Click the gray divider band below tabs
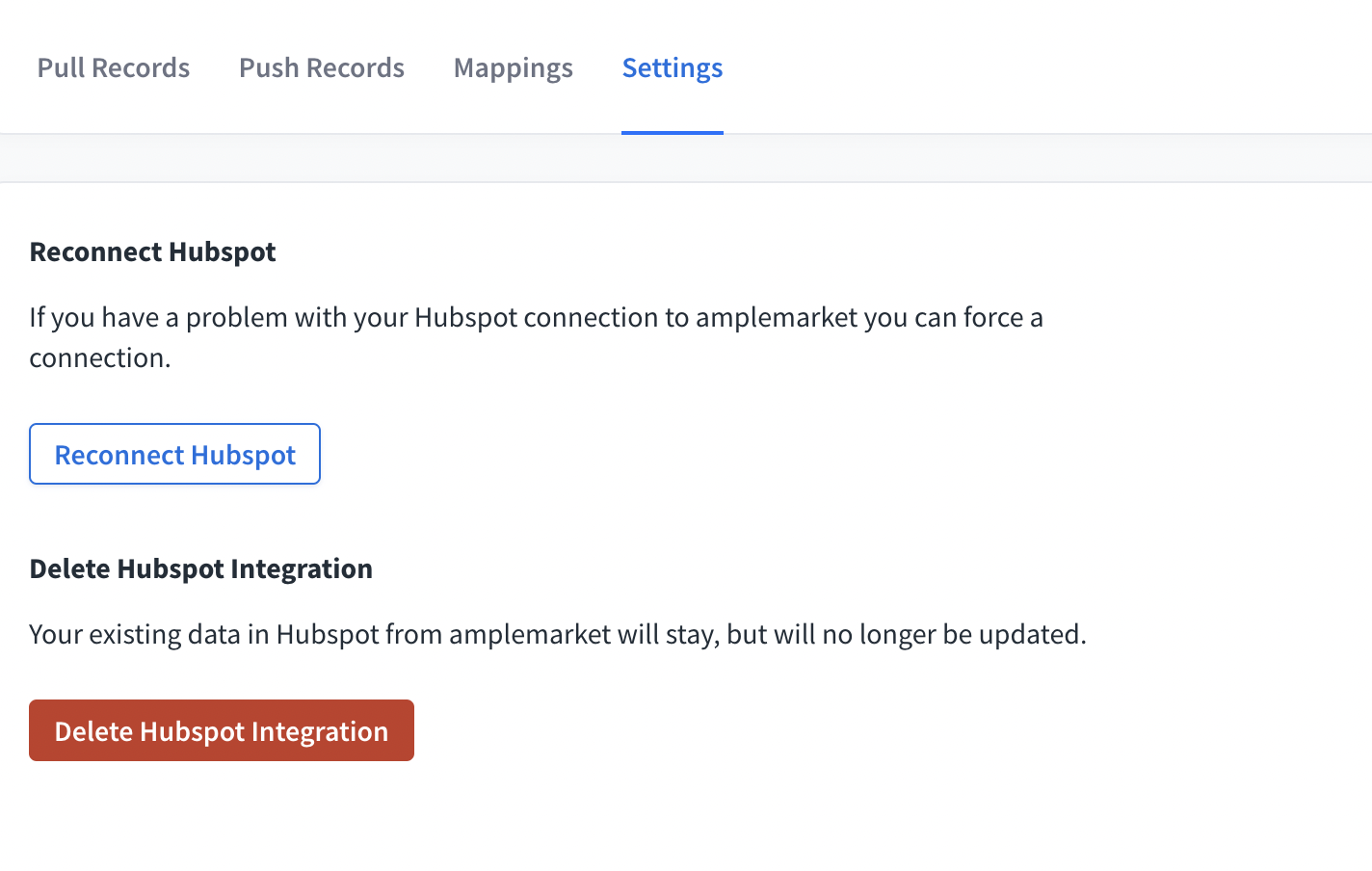Viewport: 1372px width, 871px height. 686,158
